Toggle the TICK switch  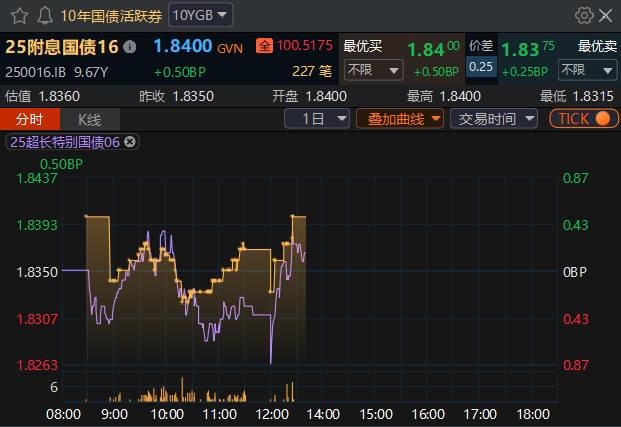(584, 119)
